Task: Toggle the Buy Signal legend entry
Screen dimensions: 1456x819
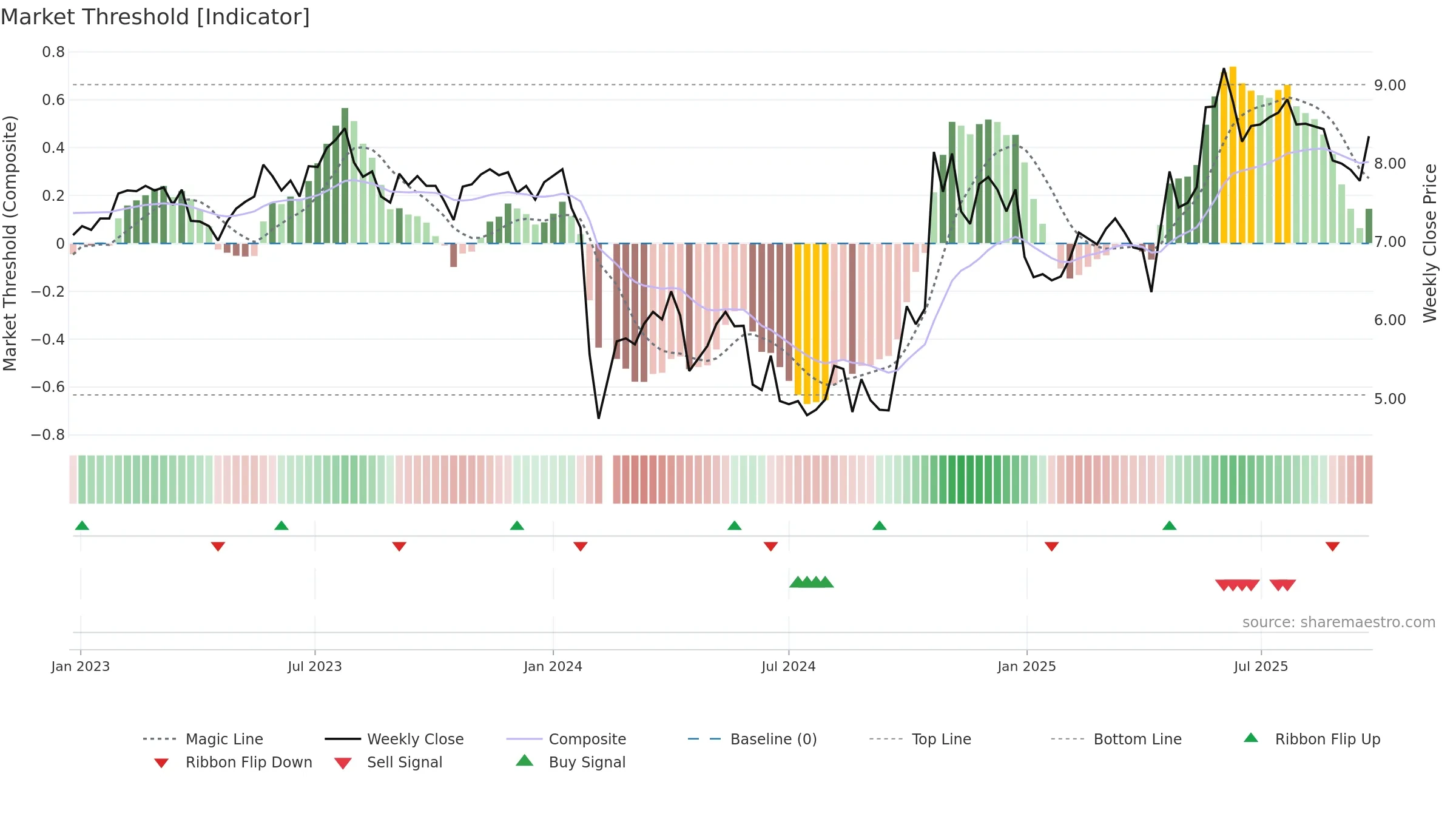Action: point(570,762)
